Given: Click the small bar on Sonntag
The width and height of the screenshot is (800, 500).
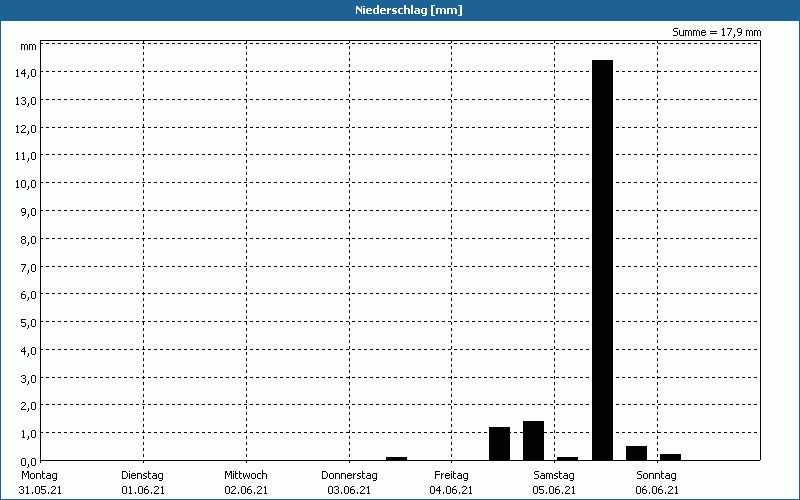Looking at the screenshot, I should click(x=670, y=457).
